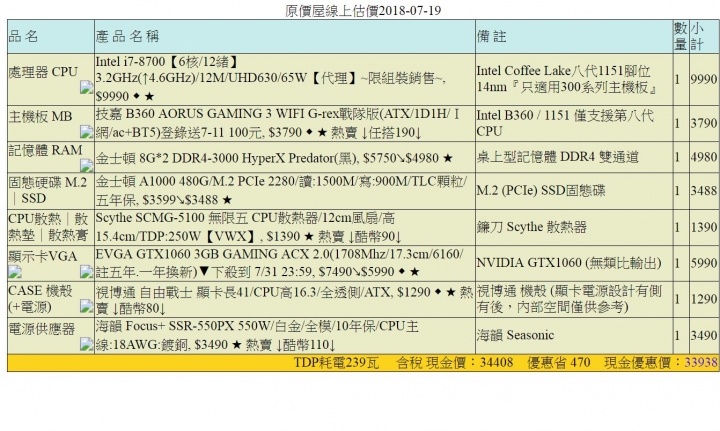The width and height of the screenshot is (720, 431).
Task: Click the left broken image under 顯示卡VGA label
Action: 15,272
